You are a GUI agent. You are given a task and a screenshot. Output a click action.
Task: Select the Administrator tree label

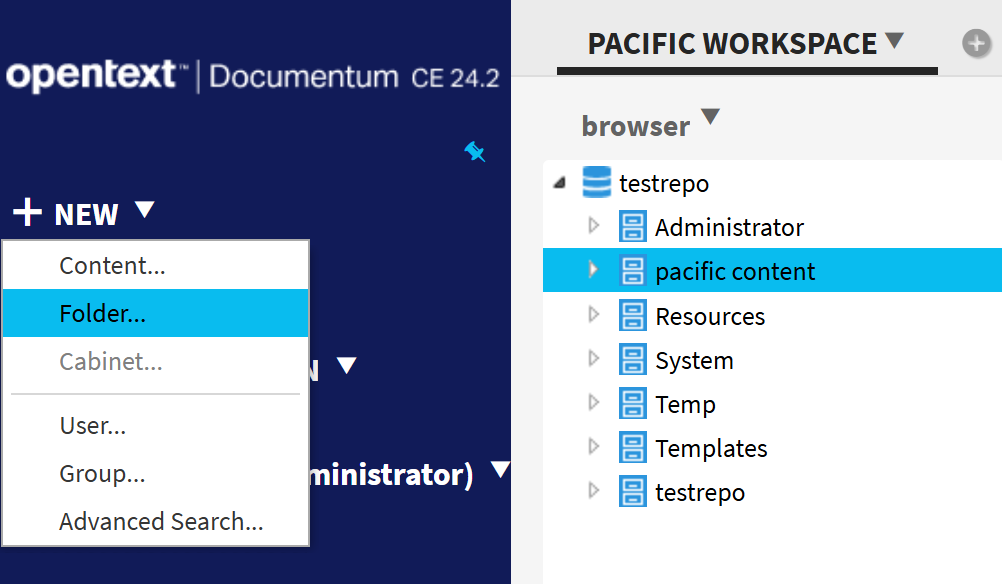(x=729, y=227)
